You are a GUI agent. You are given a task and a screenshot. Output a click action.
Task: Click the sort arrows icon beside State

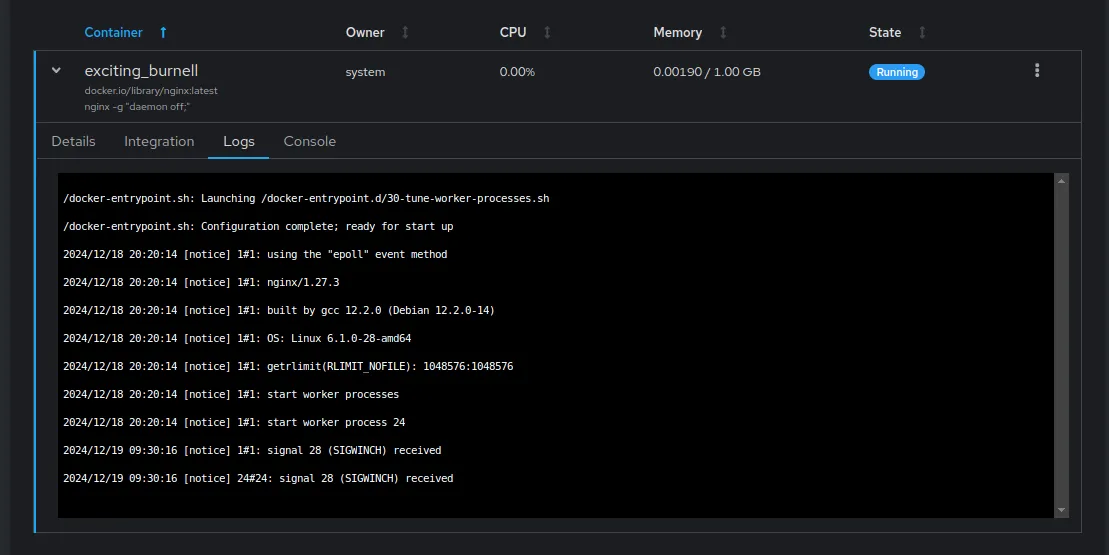coord(922,33)
